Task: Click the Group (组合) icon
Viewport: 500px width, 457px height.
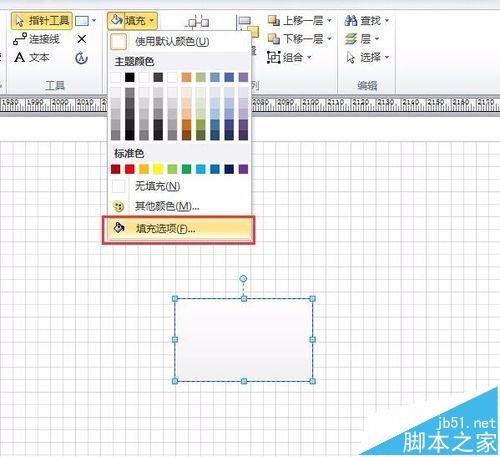Action: click(x=273, y=57)
